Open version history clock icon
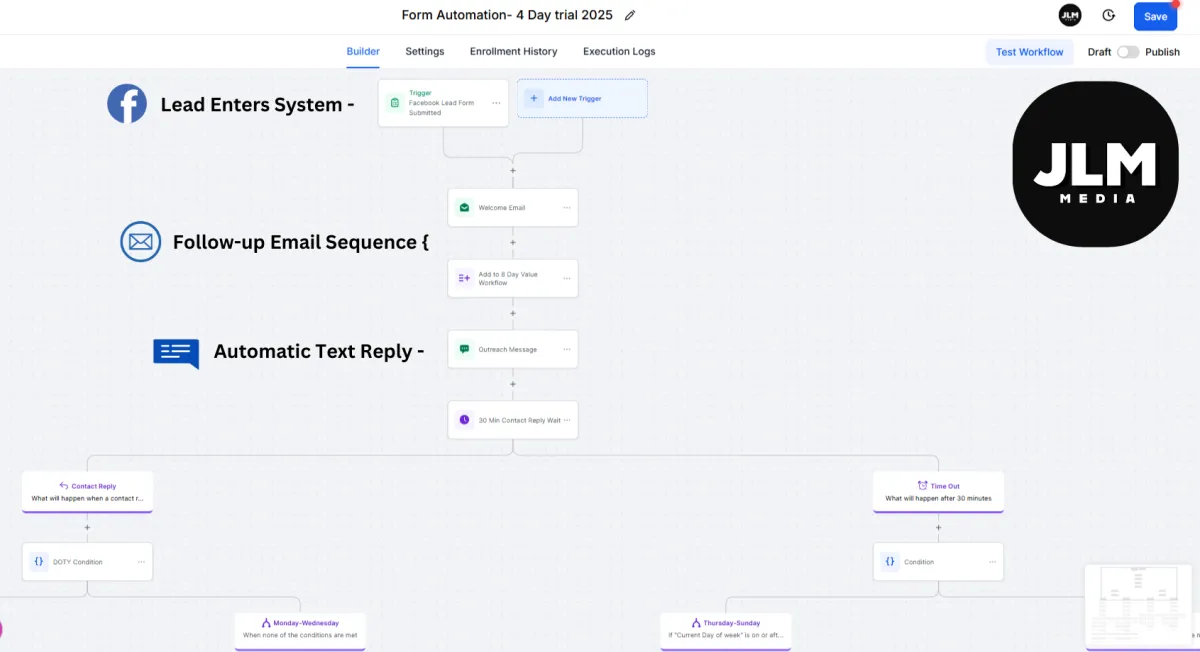1200x652 pixels. point(1108,16)
